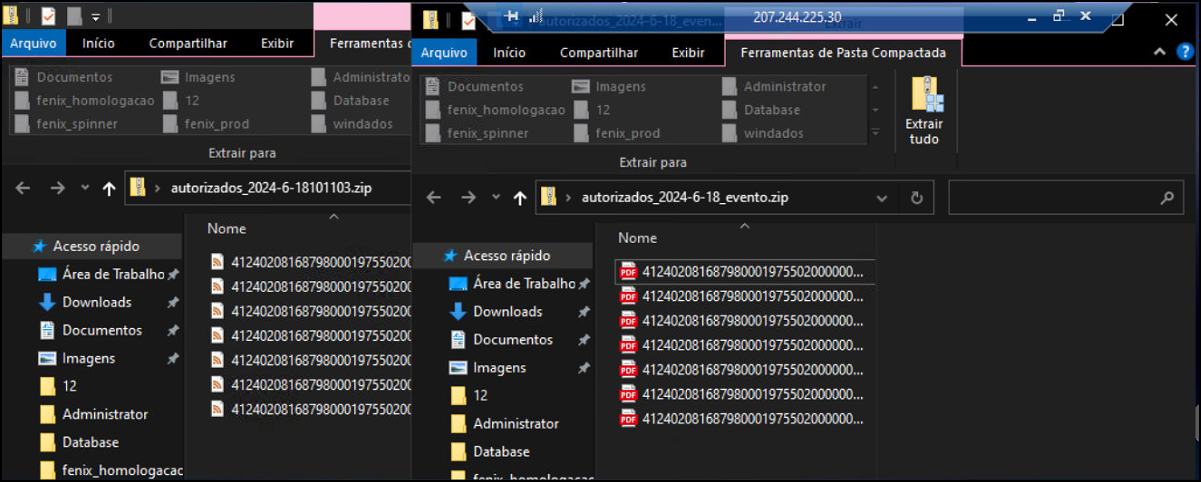This screenshot has width=1201, height=482.
Task: Go forward in the evento.zip window
Action: (x=467, y=198)
